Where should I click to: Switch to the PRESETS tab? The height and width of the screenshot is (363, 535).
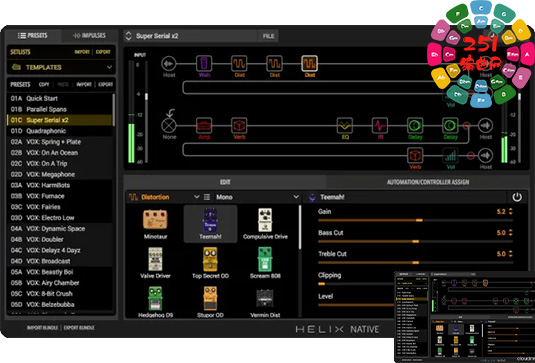tap(33, 35)
